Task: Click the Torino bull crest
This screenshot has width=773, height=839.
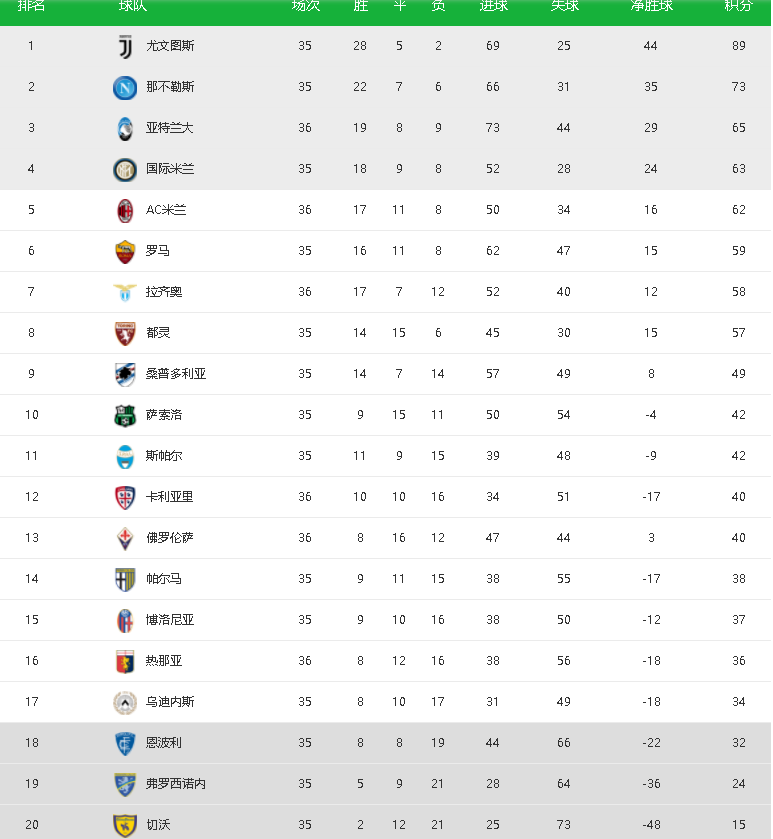Action: coord(125,333)
